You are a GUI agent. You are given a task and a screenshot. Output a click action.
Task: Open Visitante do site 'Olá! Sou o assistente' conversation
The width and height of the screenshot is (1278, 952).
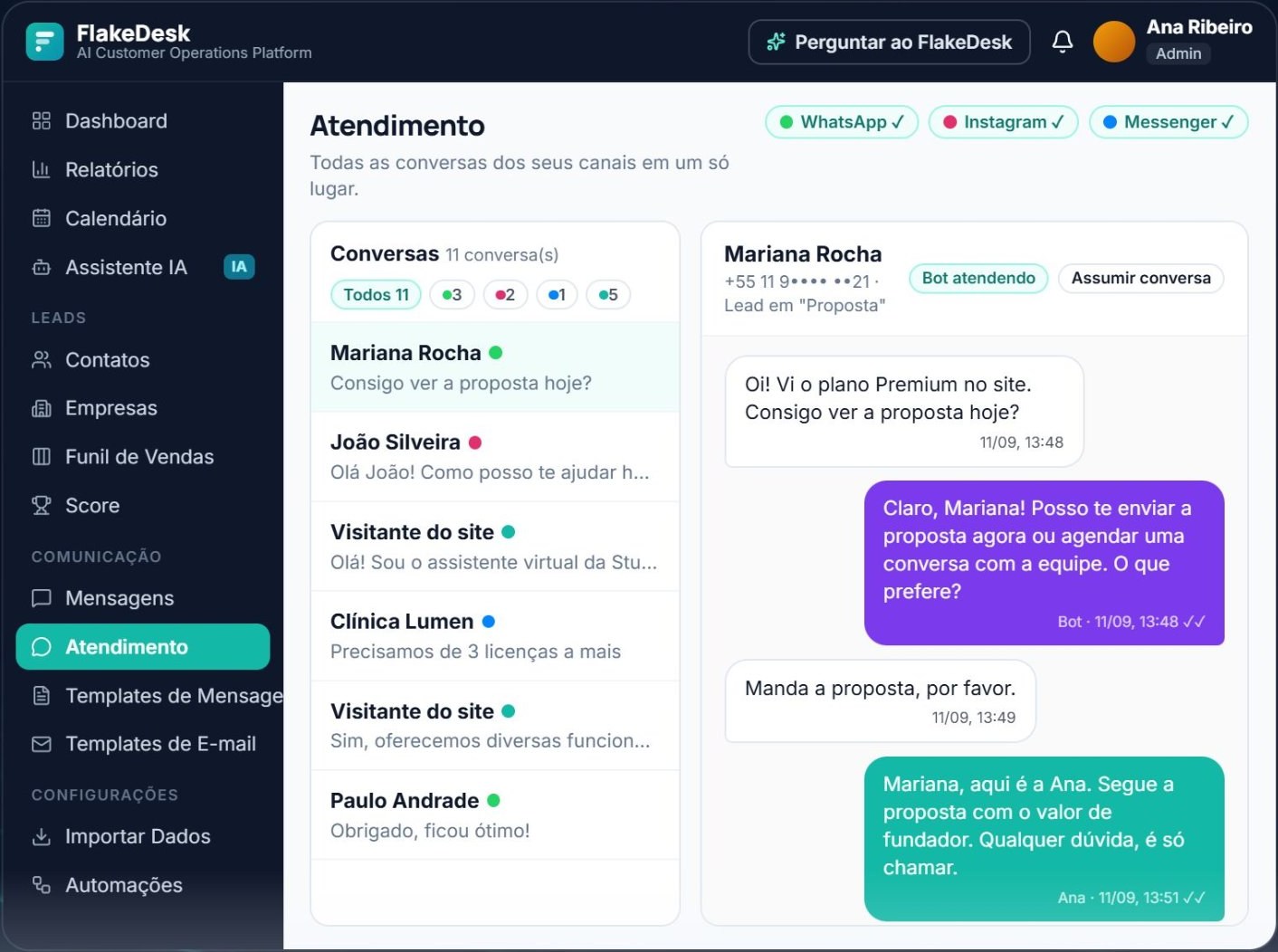[495, 547]
